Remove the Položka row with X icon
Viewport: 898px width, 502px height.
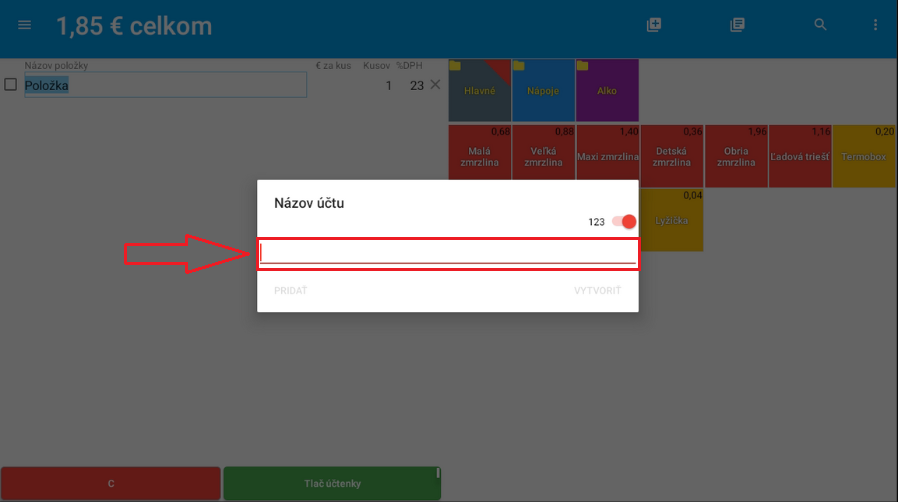pyautogui.click(x=435, y=85)
